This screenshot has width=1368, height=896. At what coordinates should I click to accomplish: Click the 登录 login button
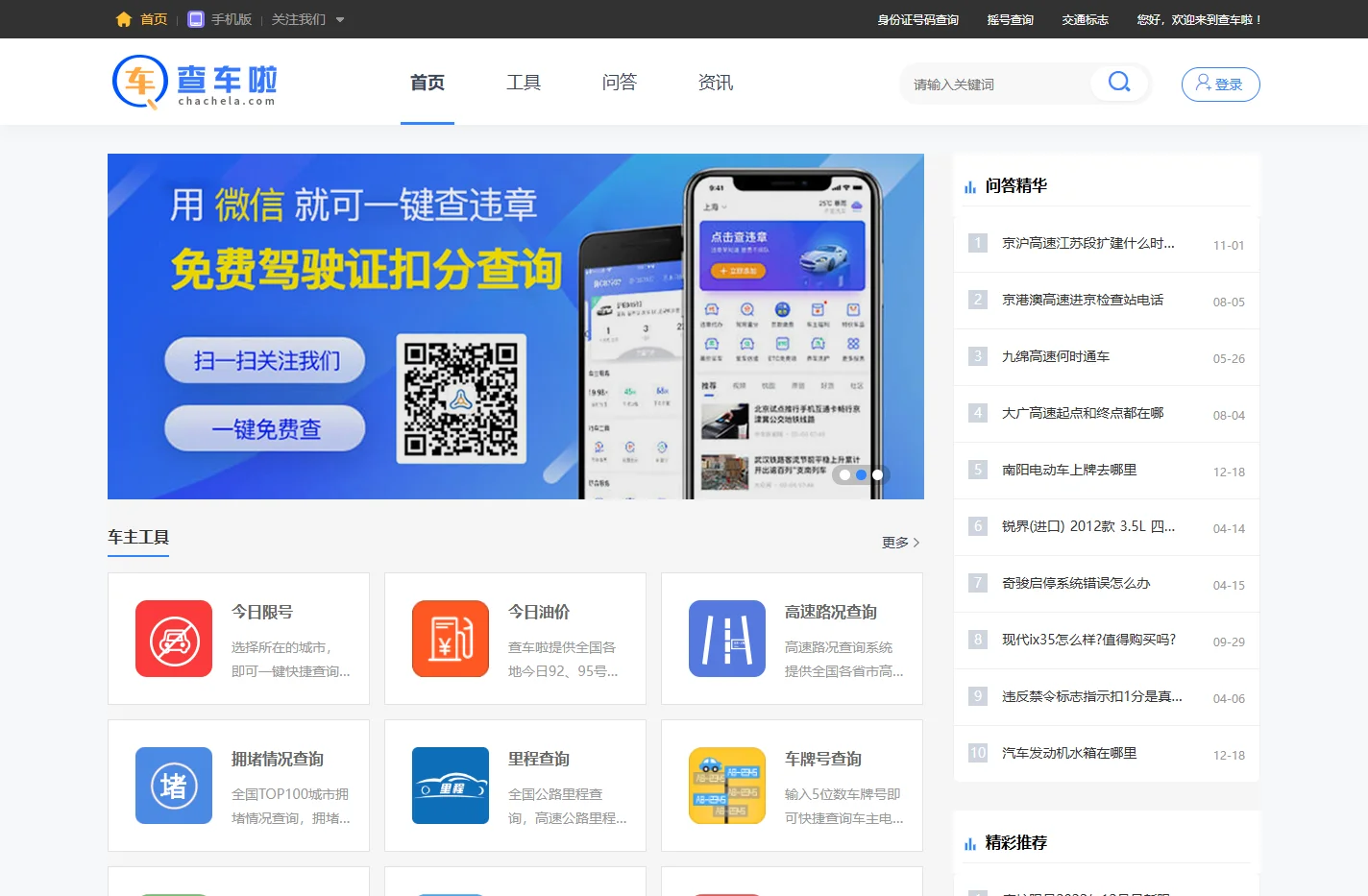coord(1220,85)
